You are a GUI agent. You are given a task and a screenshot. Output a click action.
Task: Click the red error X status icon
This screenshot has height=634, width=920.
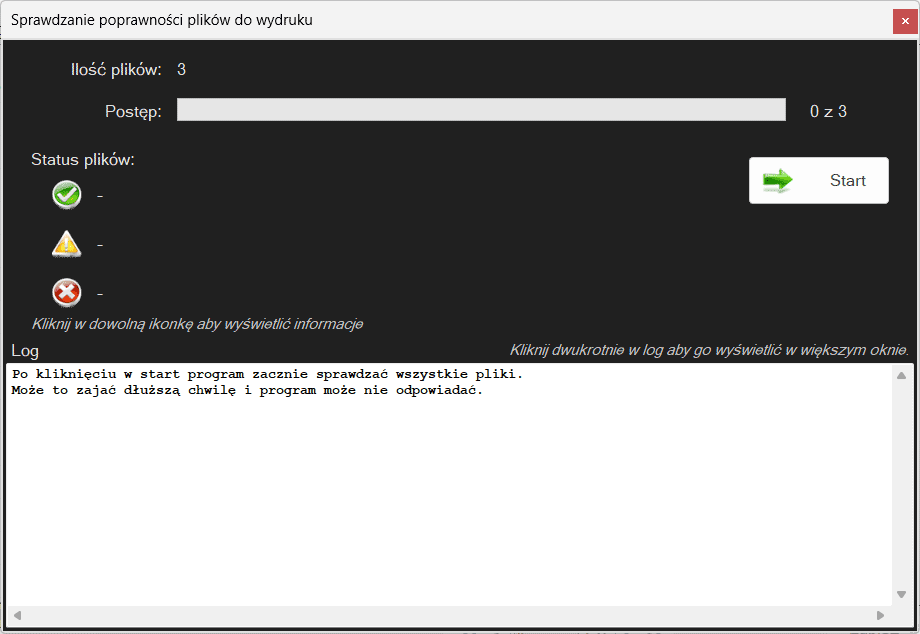66,293
